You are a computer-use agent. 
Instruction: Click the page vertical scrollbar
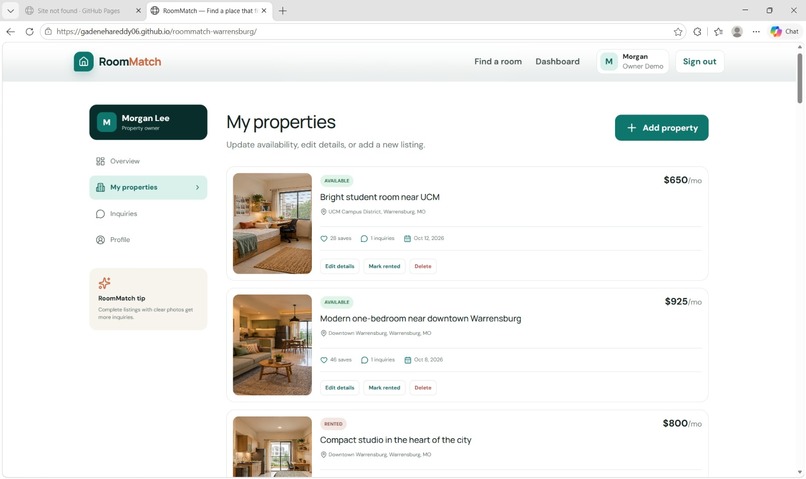799,77
